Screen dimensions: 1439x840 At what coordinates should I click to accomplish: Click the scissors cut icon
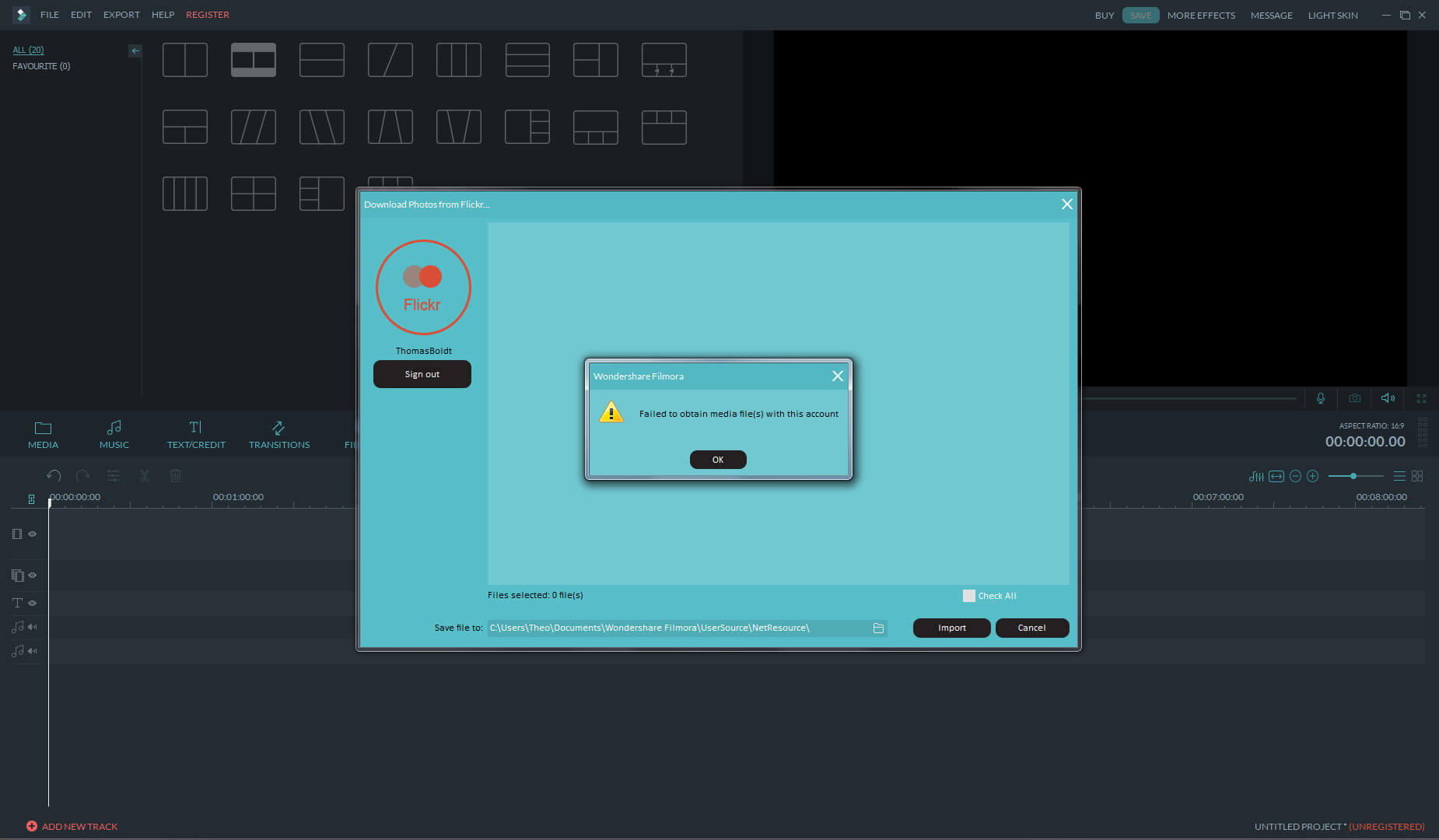pos(145,475)
